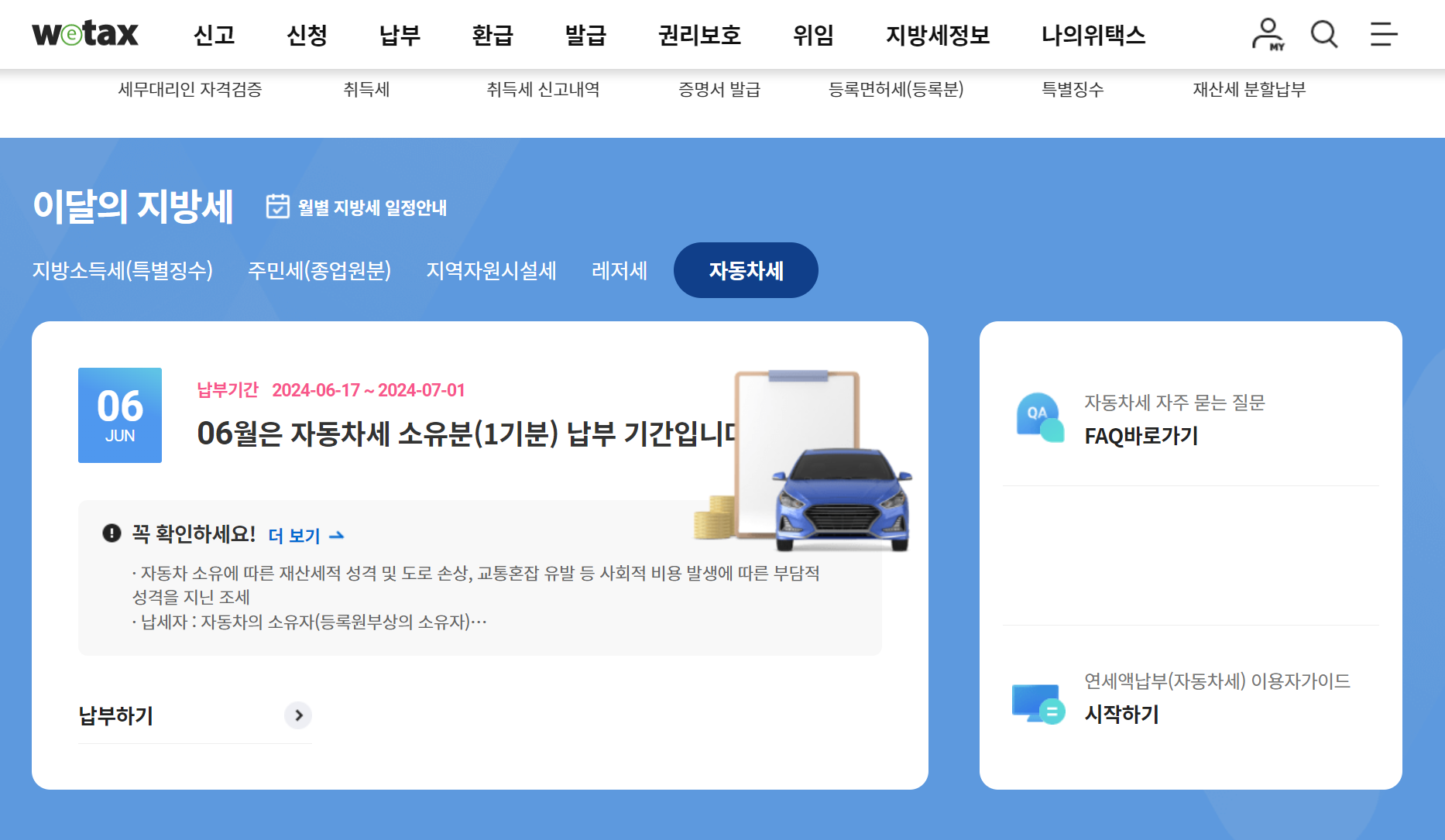
Task: Click the 납세자 : 자동차의 소유자 line
Action: 310,622
